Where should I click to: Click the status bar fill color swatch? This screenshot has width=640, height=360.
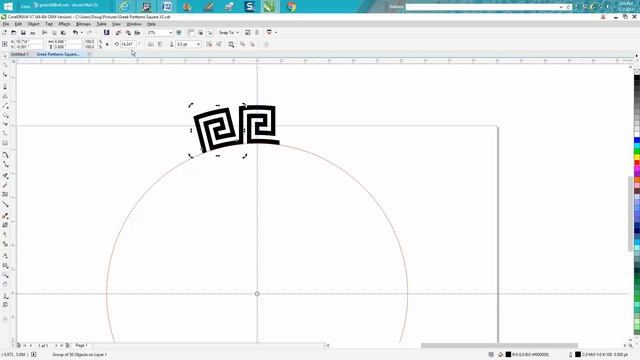point(508,355)
